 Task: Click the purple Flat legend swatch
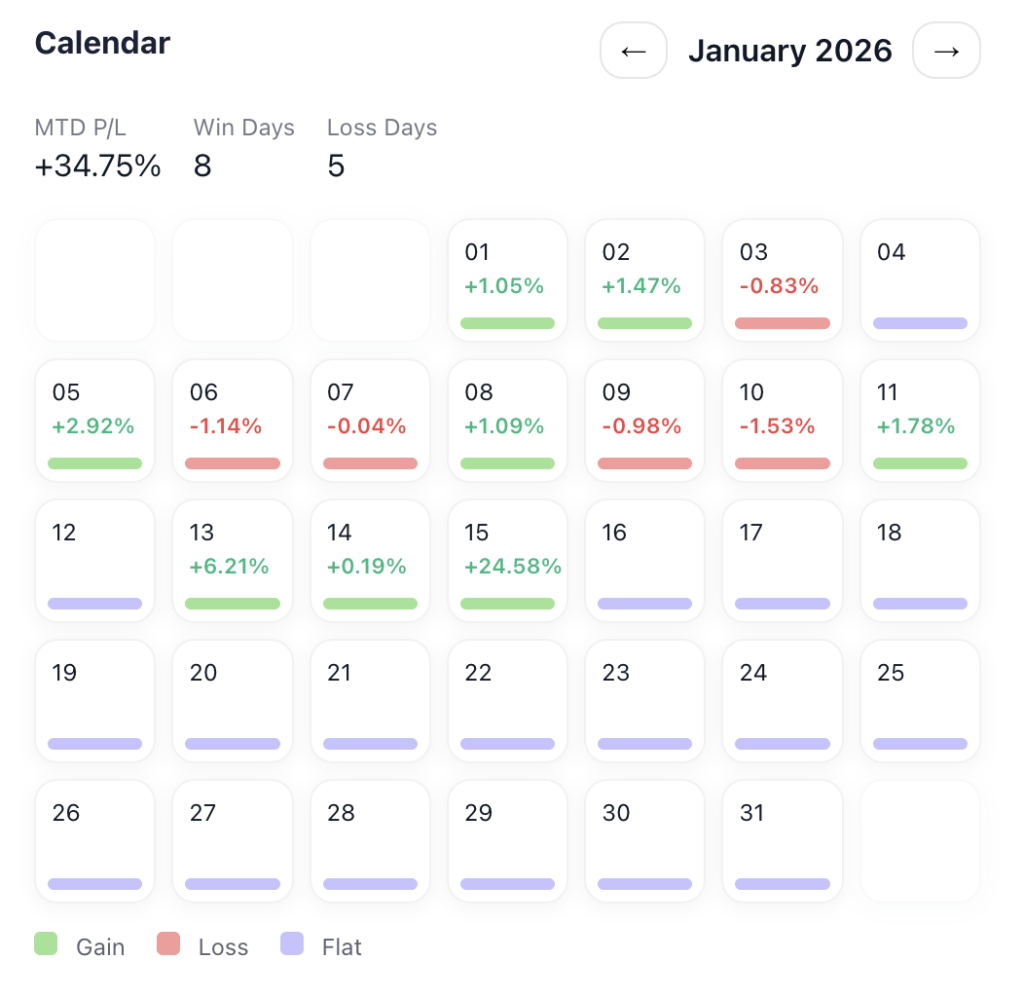click(x=292, y=943)
